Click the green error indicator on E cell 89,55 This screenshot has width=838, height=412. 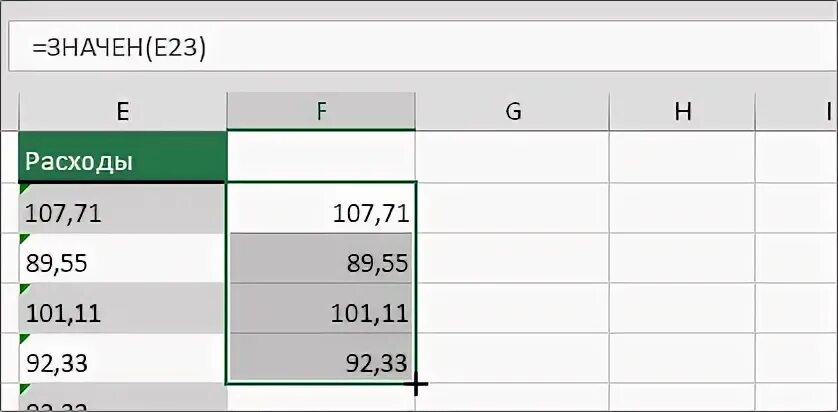(24, 238)
